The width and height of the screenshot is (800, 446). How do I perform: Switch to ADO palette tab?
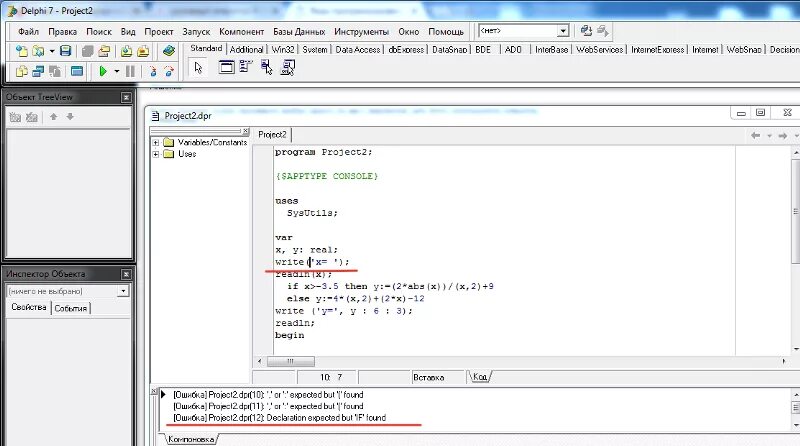click(513, 49)
